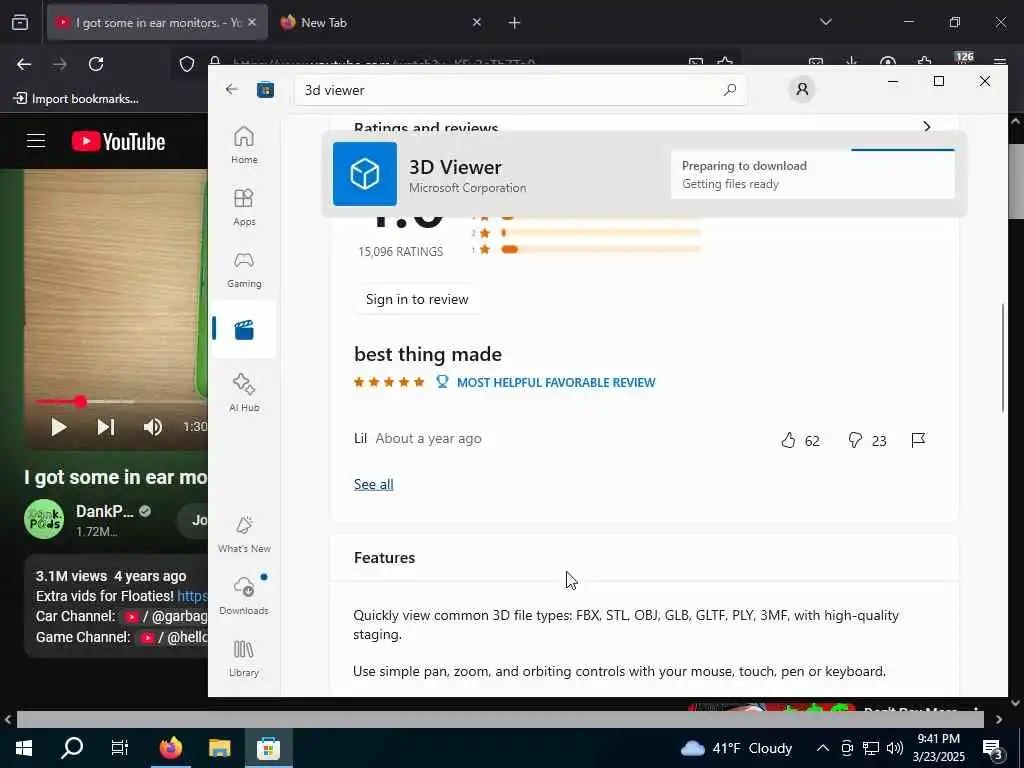Screen dimensions: 1024x768
Task: Open Import bookmarks in Firefox
Action: [76, 99]
